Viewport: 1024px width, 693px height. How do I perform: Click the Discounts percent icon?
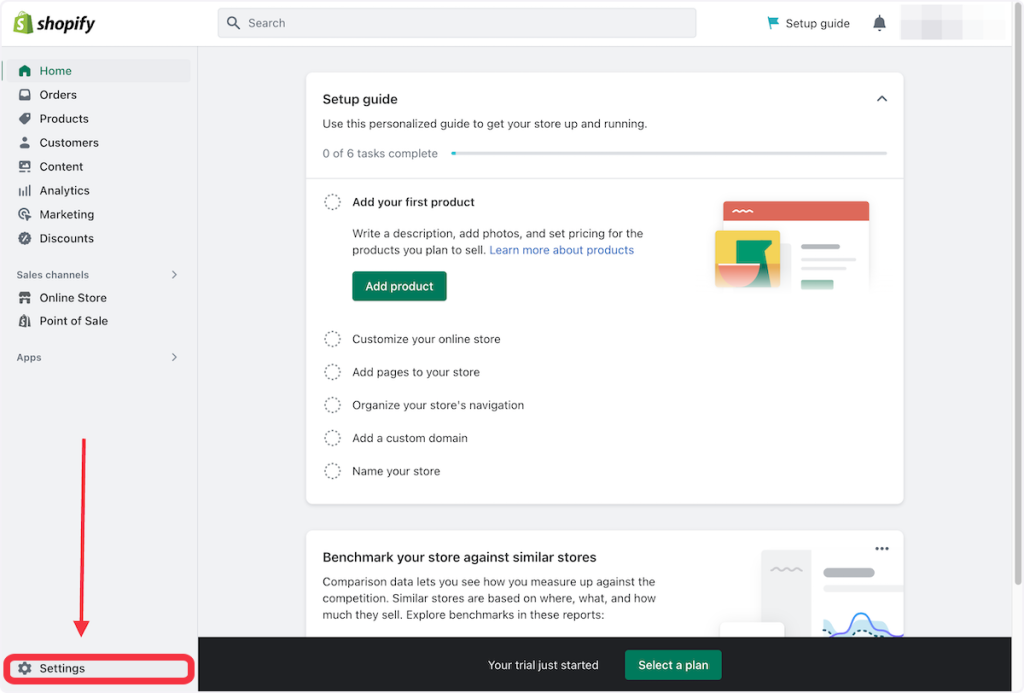point(25,239)
